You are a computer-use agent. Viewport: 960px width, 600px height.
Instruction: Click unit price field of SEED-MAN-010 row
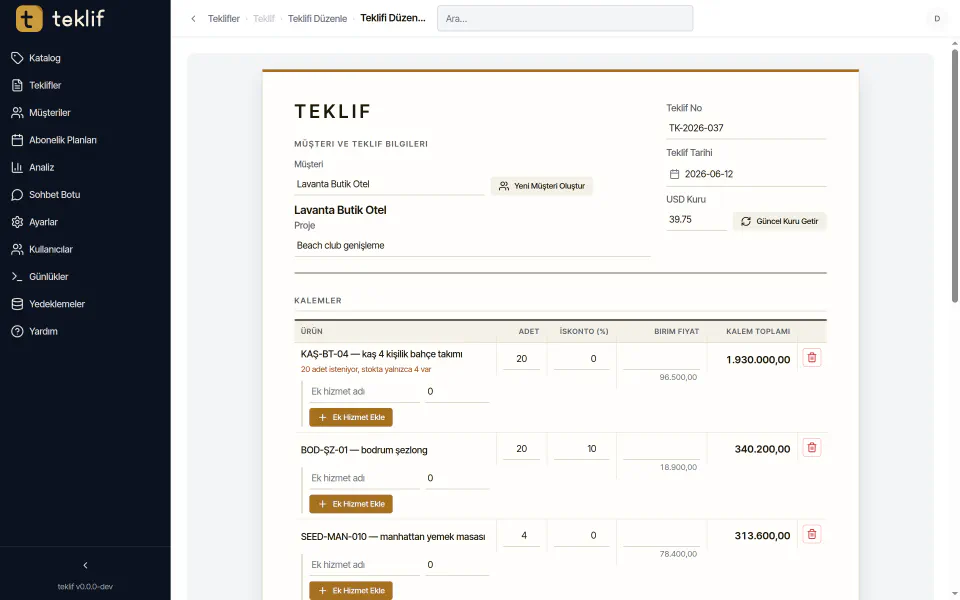coord(661,536)
